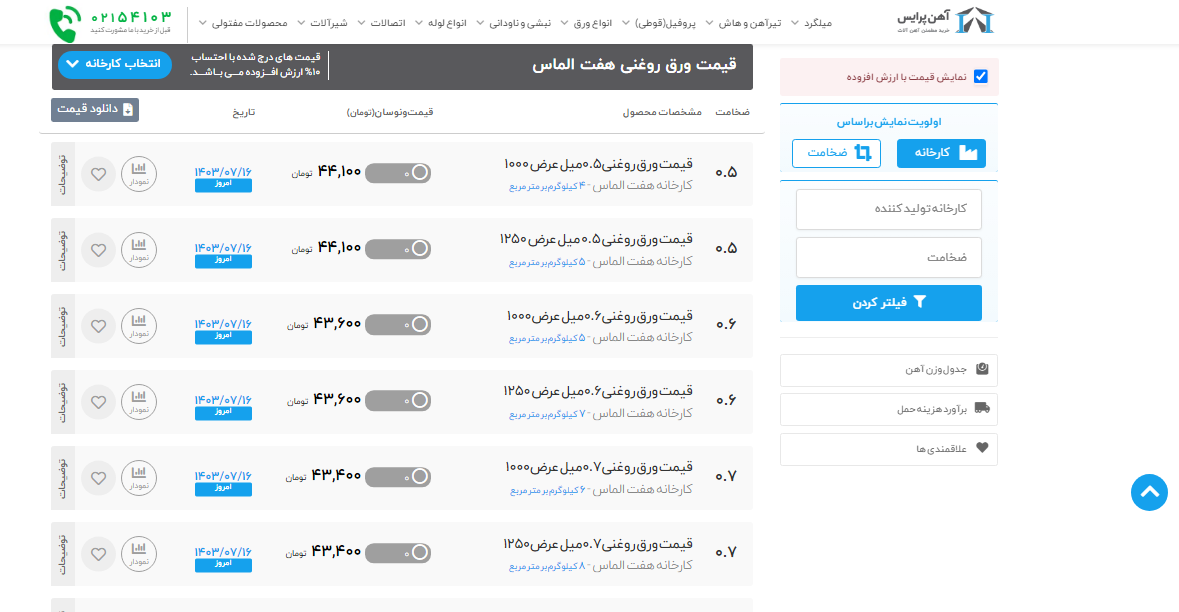
Task: Click the scroll-to-top arrow button
Action: click(x=1149, y=492)
